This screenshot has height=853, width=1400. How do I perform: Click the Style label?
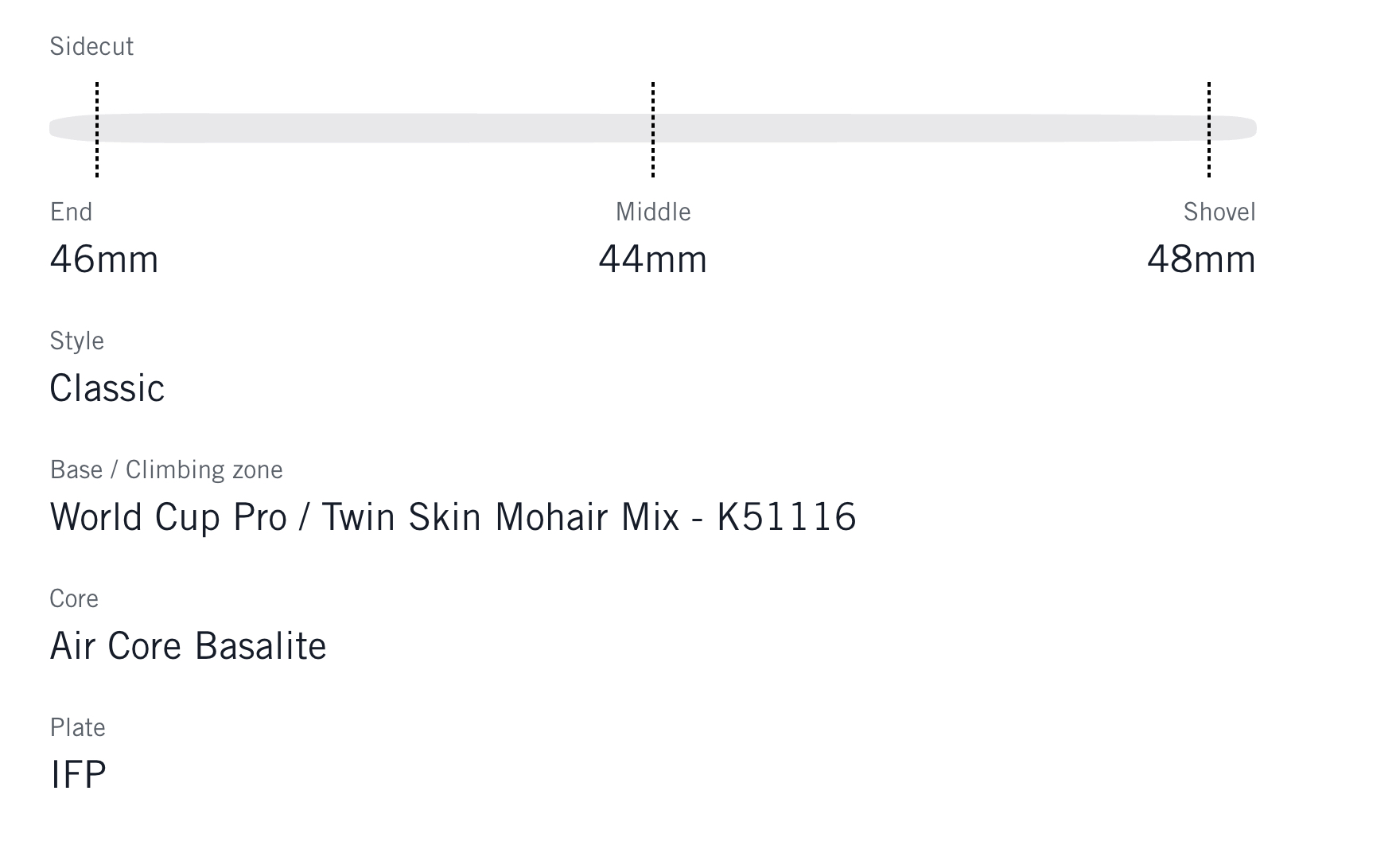pyautogui.click(x=77, y=341)
